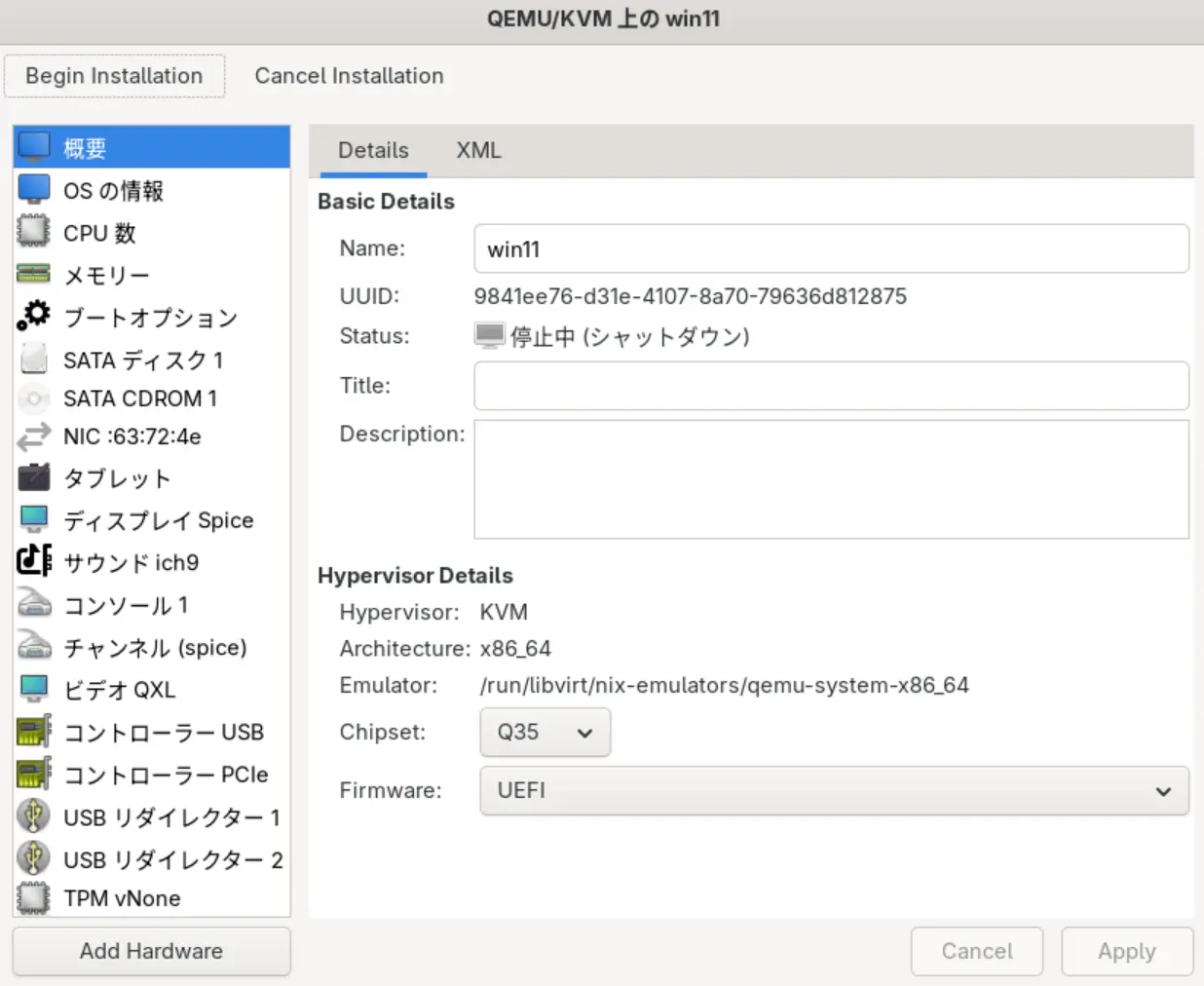
Task: Switch to the XML tab
Action: click(x=478, y=150)
